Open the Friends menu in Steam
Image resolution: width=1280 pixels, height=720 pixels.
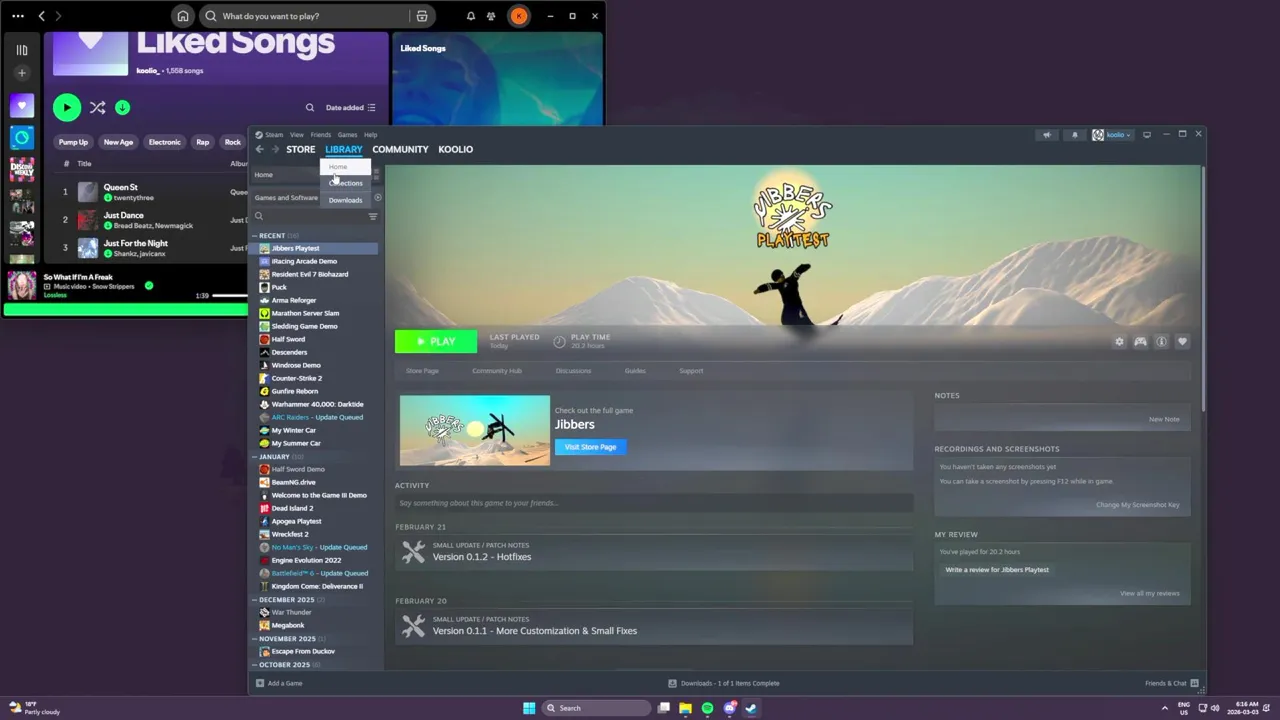click(321, 134)
